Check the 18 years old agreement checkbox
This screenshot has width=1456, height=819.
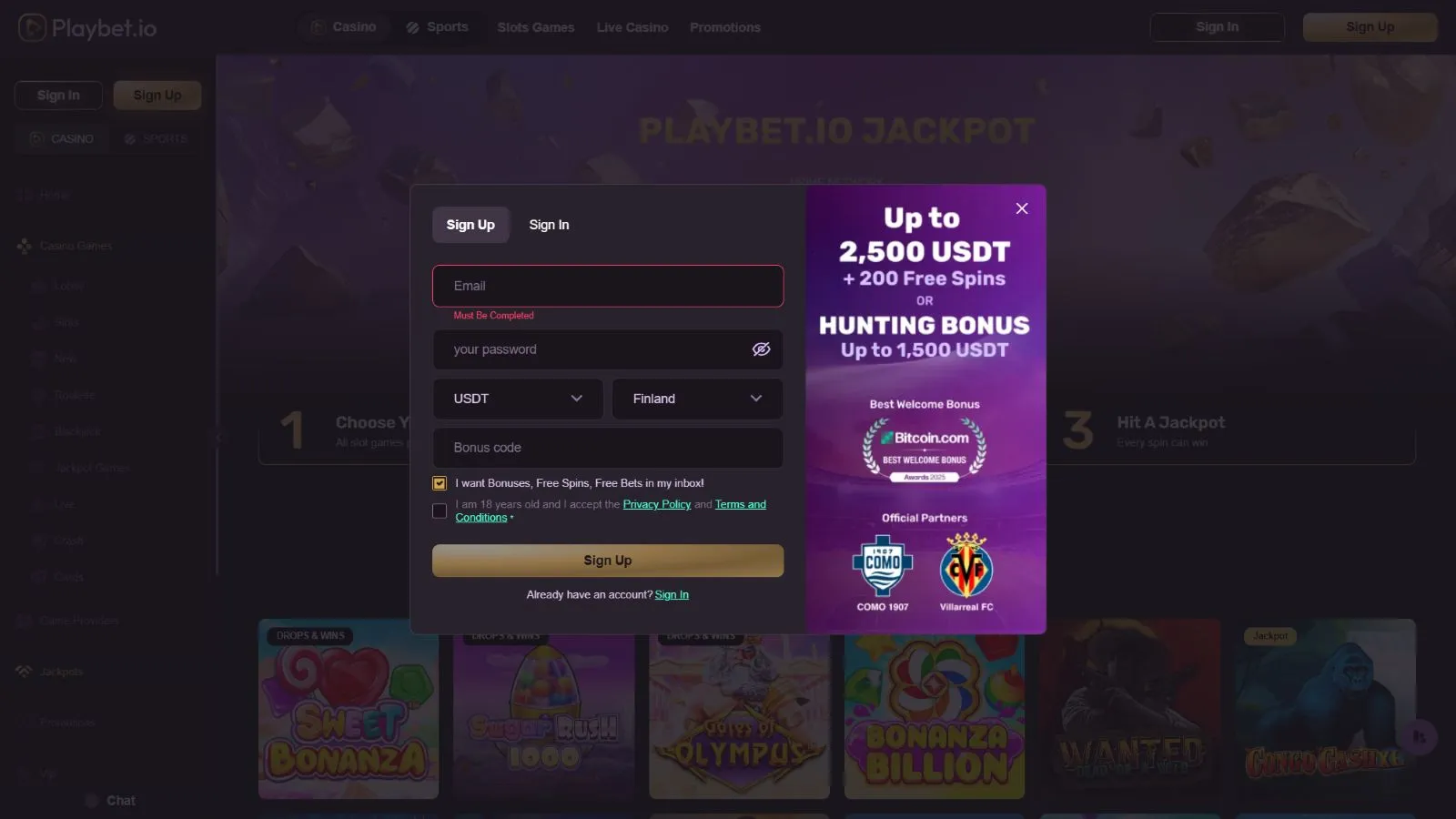(440, 511)
